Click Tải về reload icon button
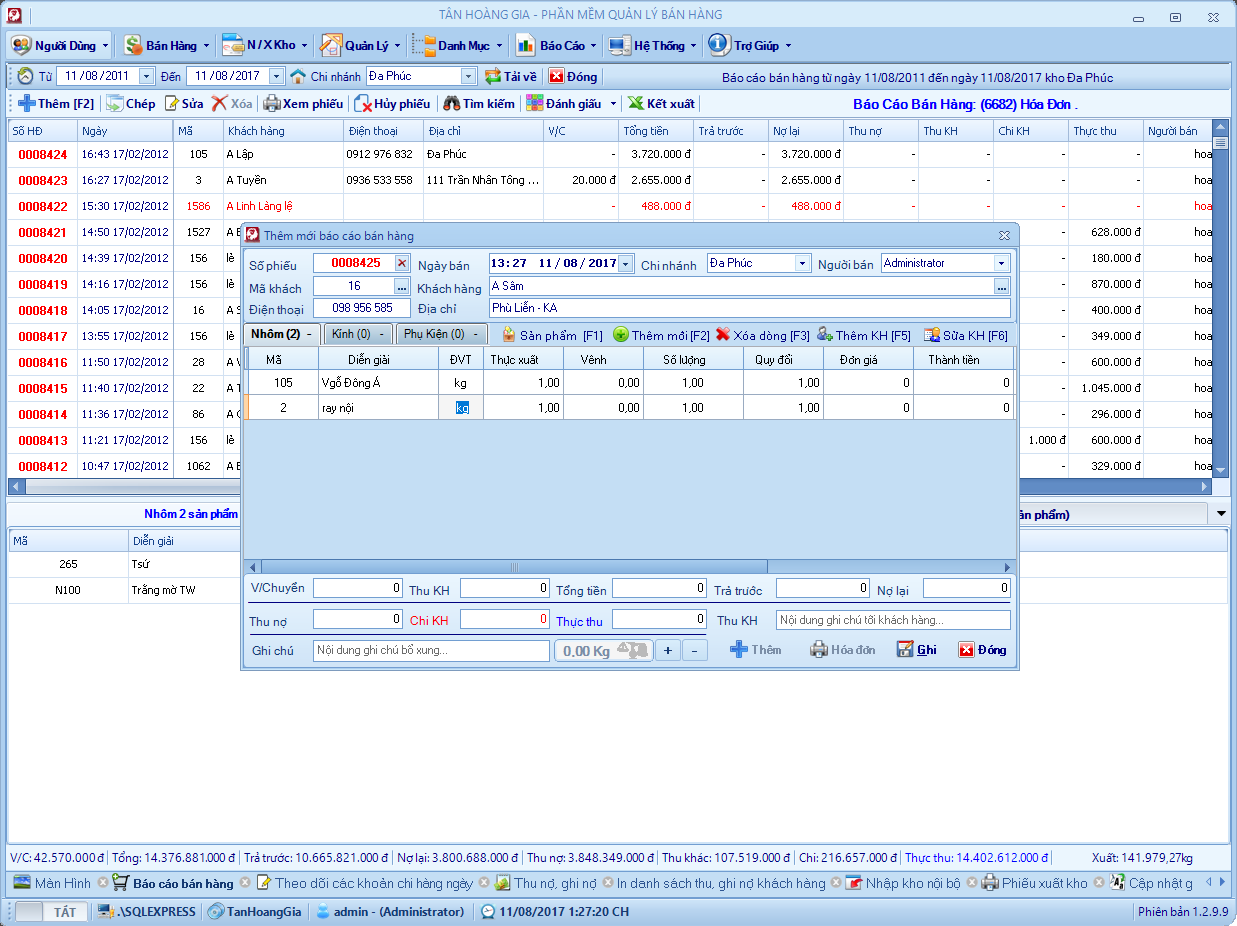 pos(493,76)
